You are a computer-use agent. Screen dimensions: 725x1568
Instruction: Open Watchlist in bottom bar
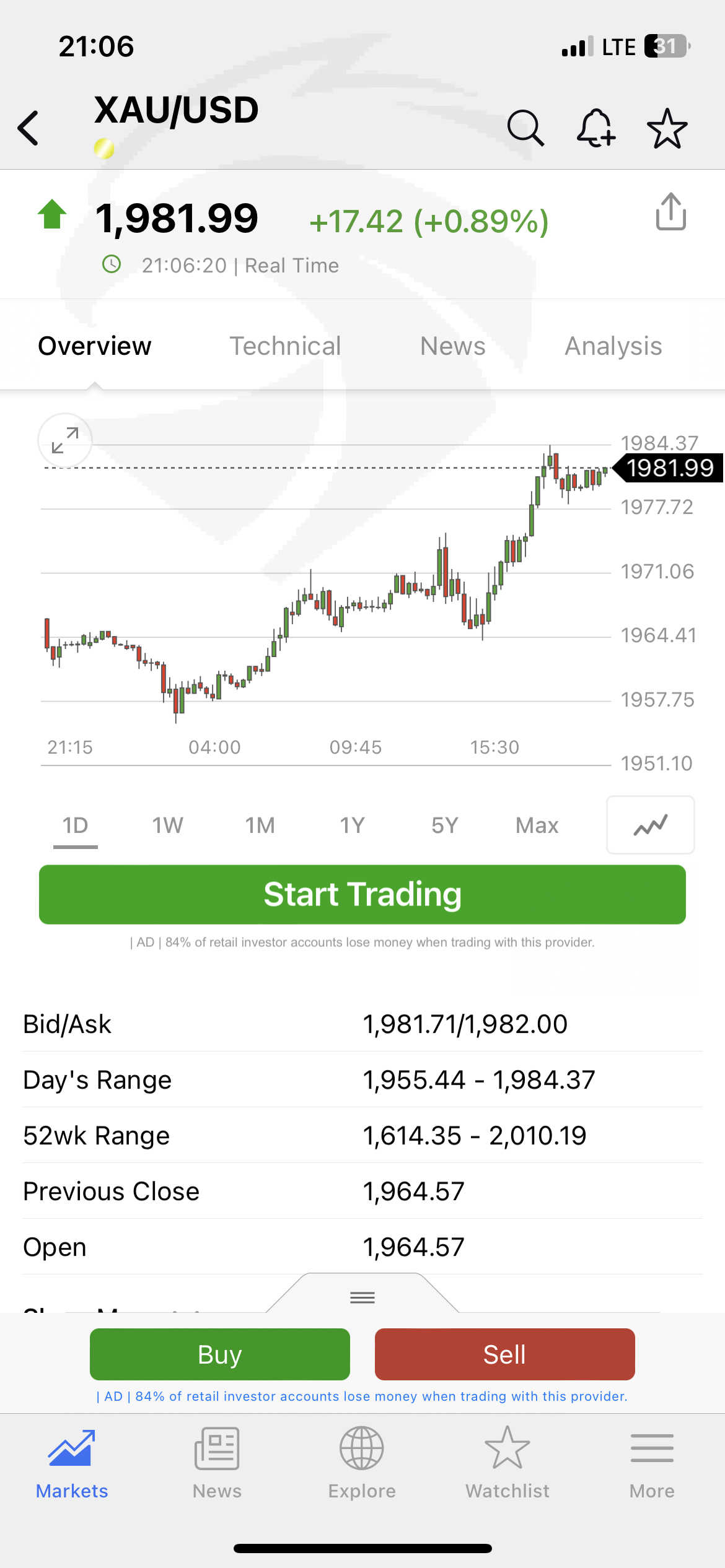(x=507, y=1463)
